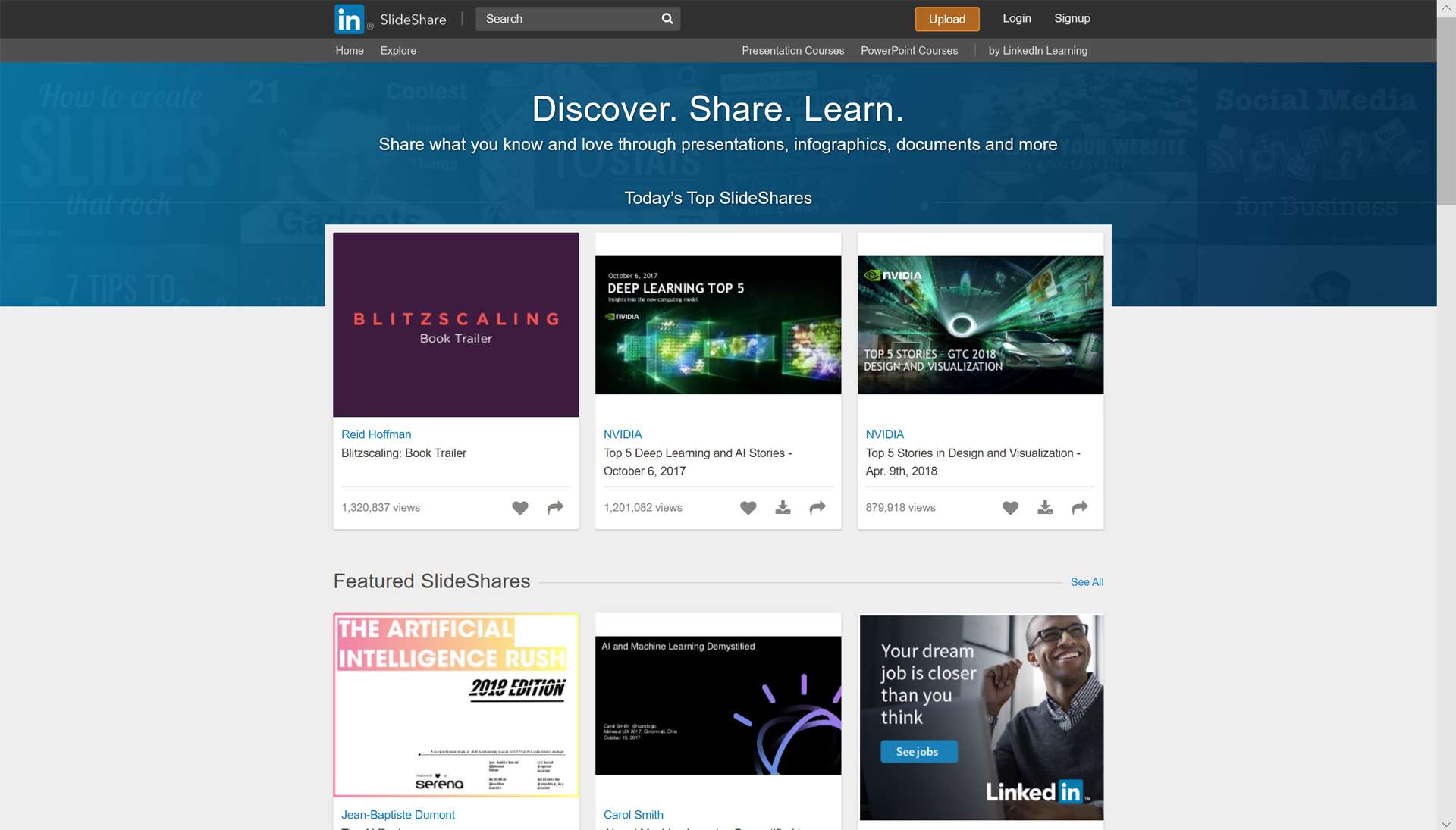Open NVIDIA author link on Design Visualization card

point(885,434)
